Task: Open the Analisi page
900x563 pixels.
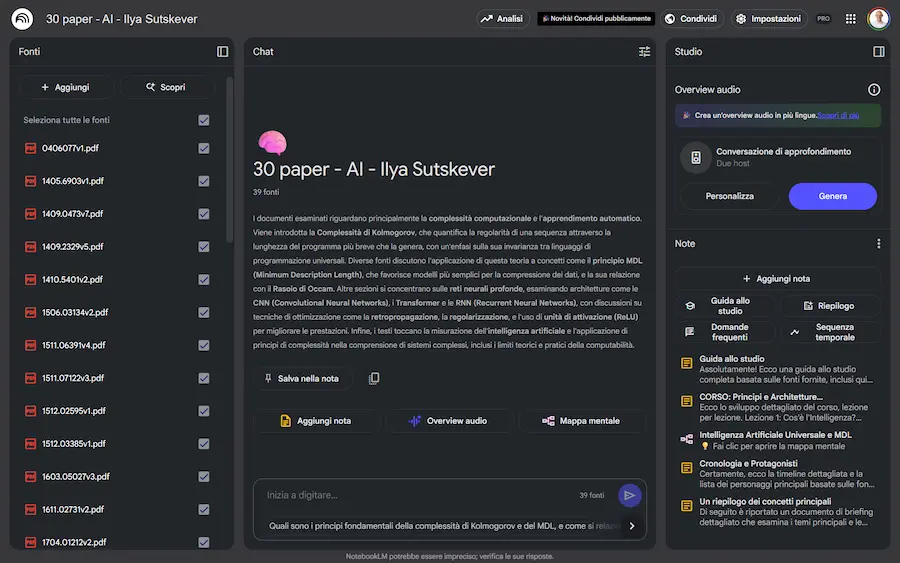Action: [502, 19]
